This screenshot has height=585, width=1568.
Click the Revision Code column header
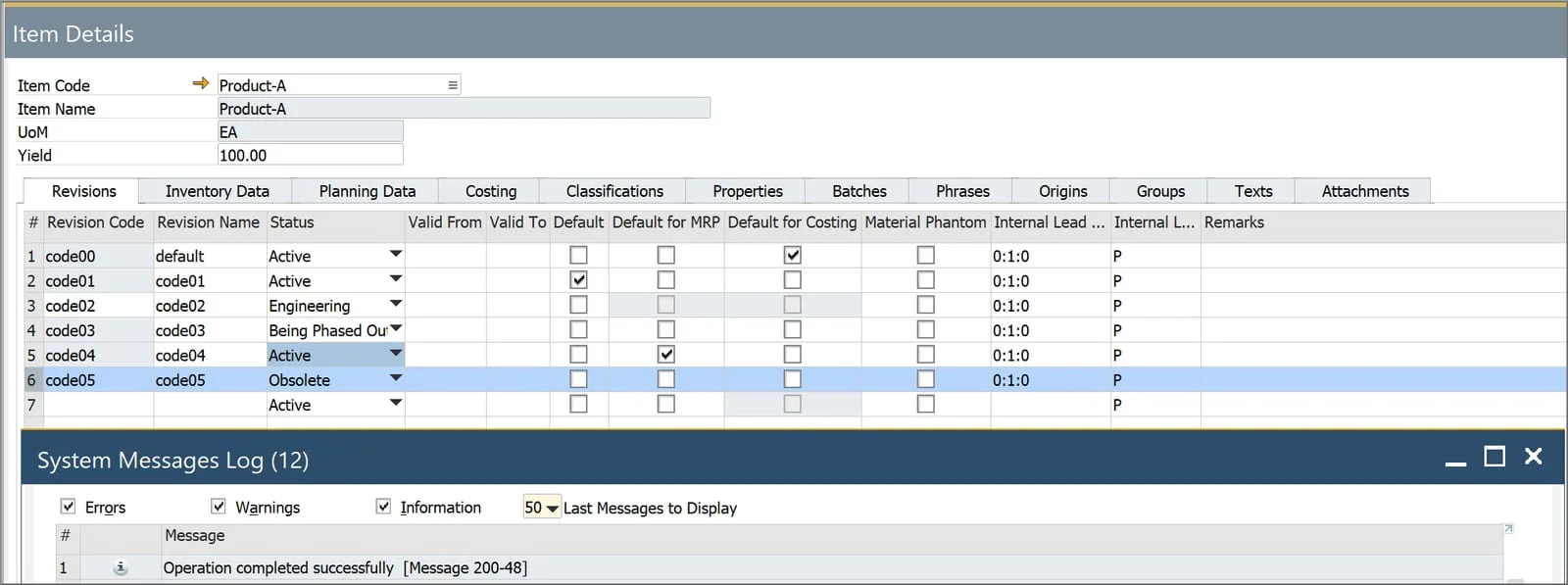pyautogui.click(x=96, y=222)
